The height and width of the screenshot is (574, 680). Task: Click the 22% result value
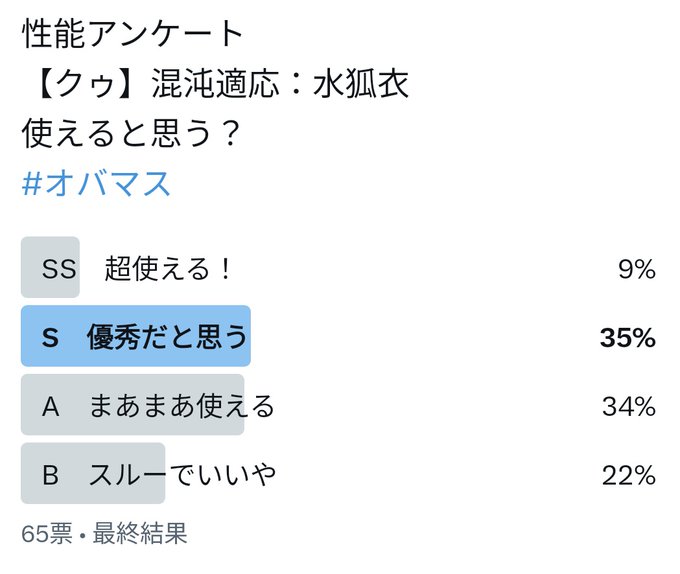(x=629, y=475)
